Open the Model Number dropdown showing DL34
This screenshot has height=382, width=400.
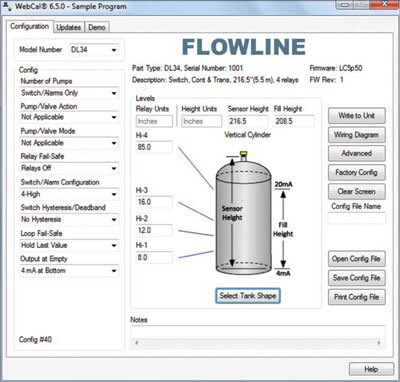(94, 50)
